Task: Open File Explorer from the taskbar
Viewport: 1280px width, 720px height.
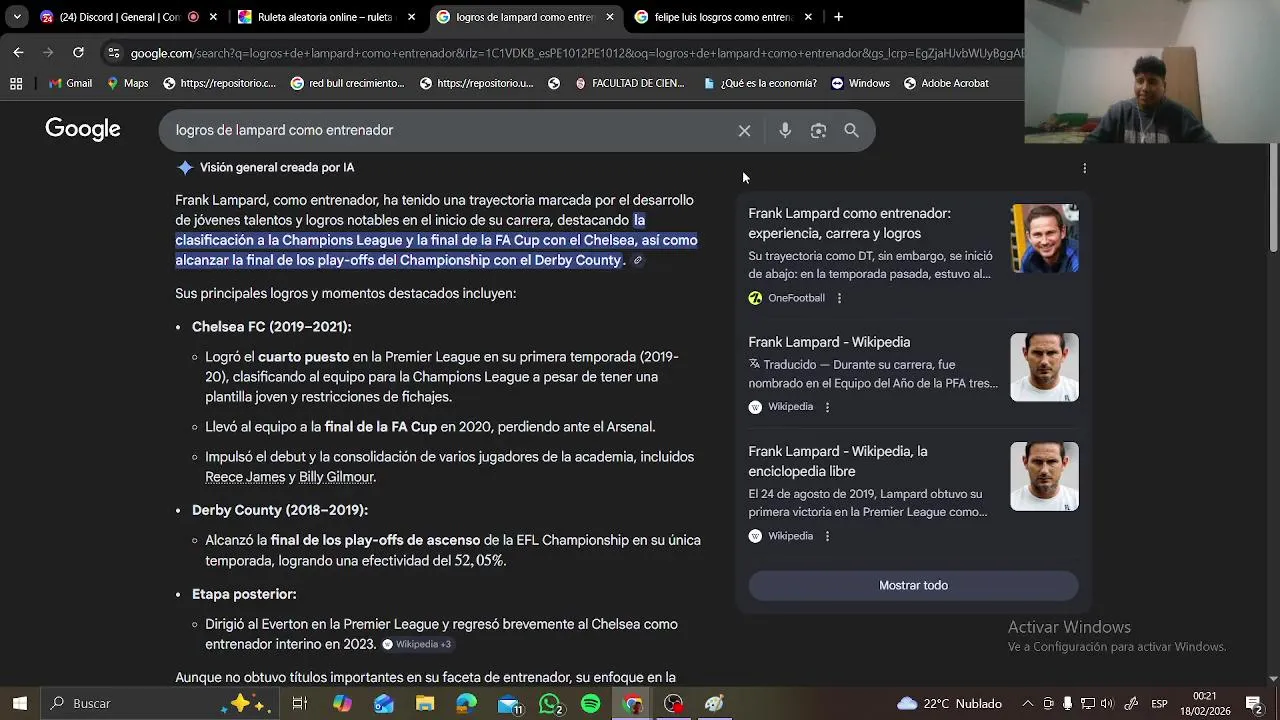Action: coord(425,704)
